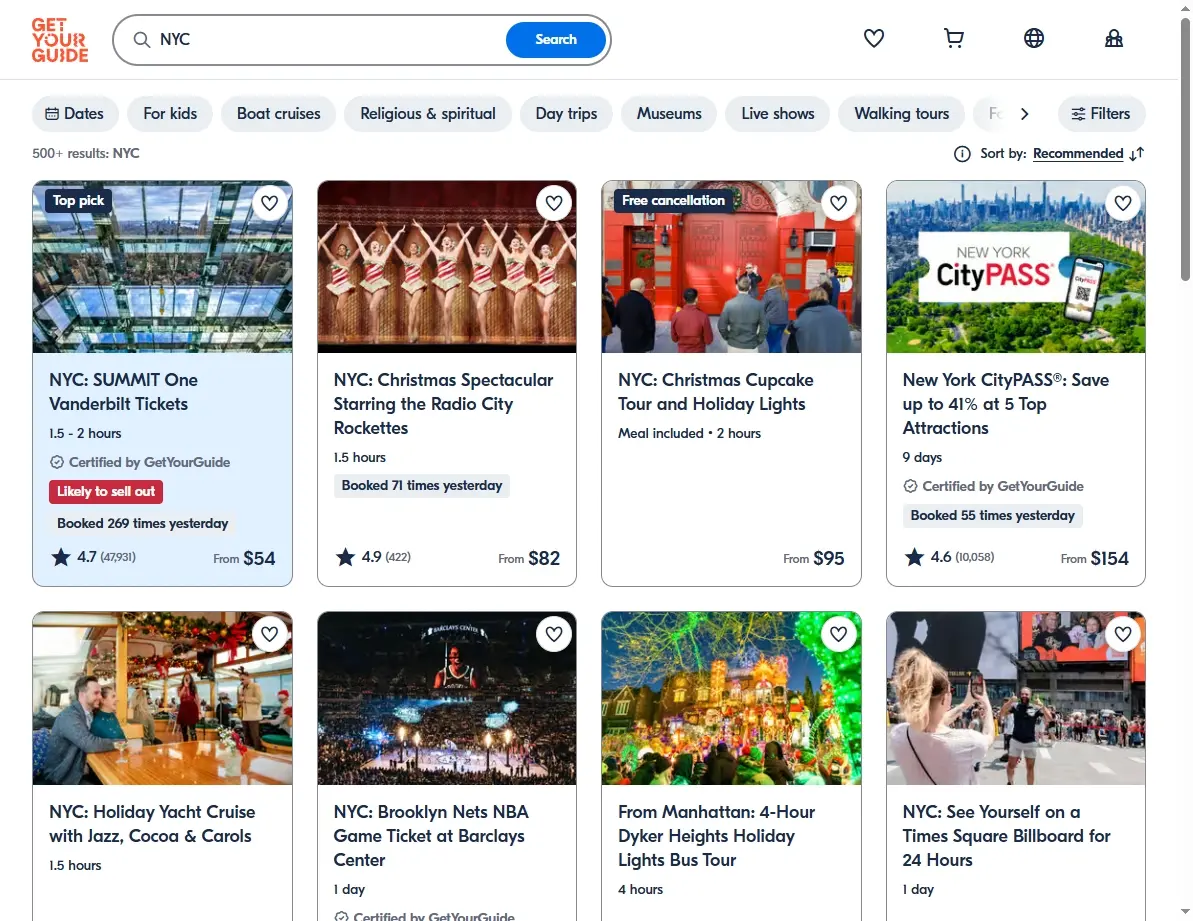Save Christmas Spectacular Rockettes to wishlist
The image size is (1193, 921).
pyautogui.click(x=554, y=203)
